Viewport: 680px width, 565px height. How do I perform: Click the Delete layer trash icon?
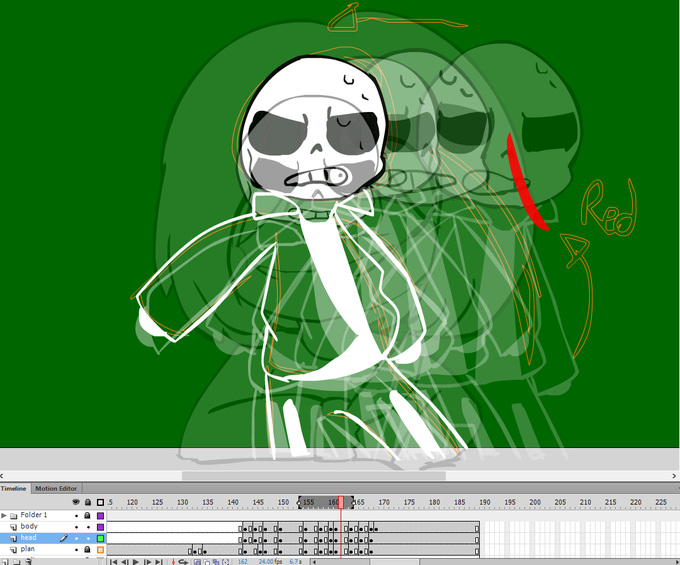[29, 562]
